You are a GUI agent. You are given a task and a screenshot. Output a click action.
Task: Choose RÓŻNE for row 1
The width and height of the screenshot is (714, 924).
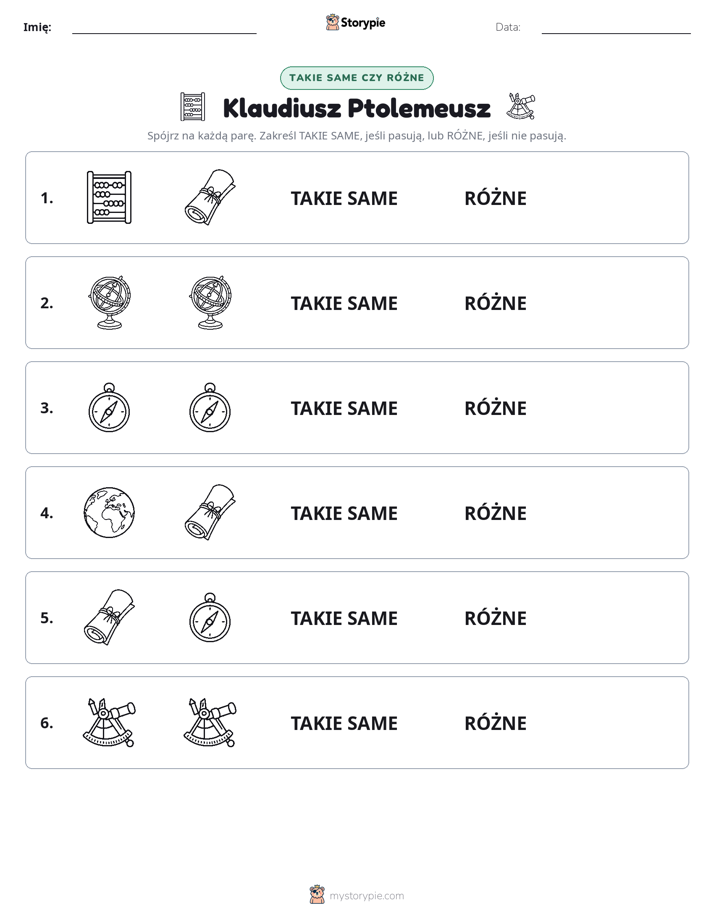pyautogui.click(x=495, y=198)
